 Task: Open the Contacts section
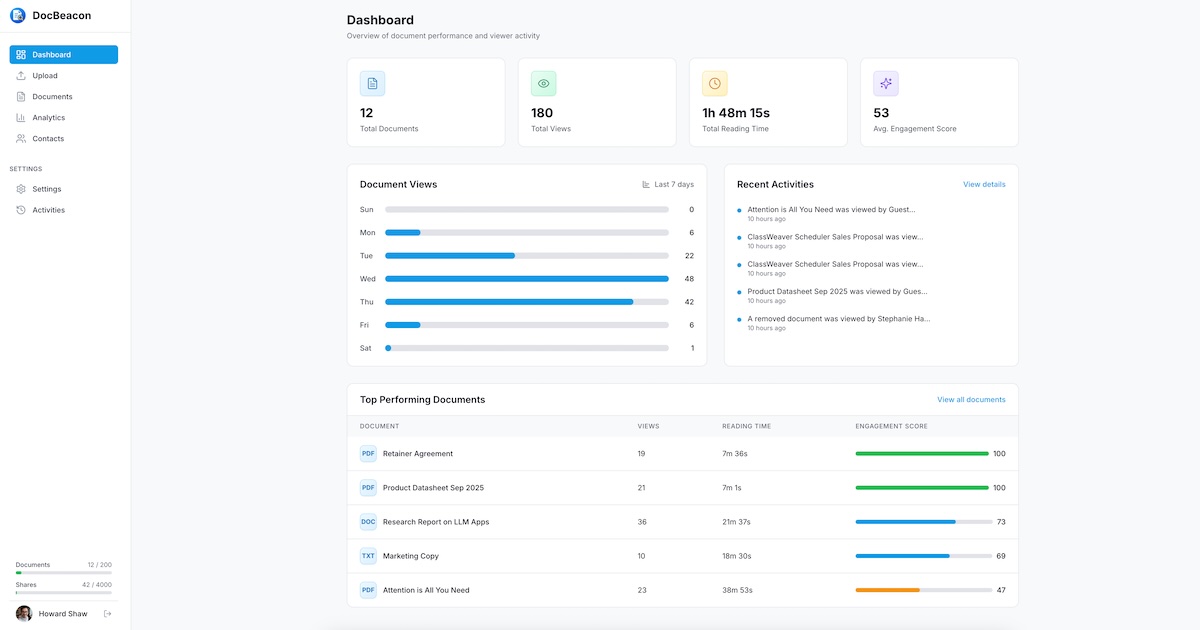(x=64, y=139)
